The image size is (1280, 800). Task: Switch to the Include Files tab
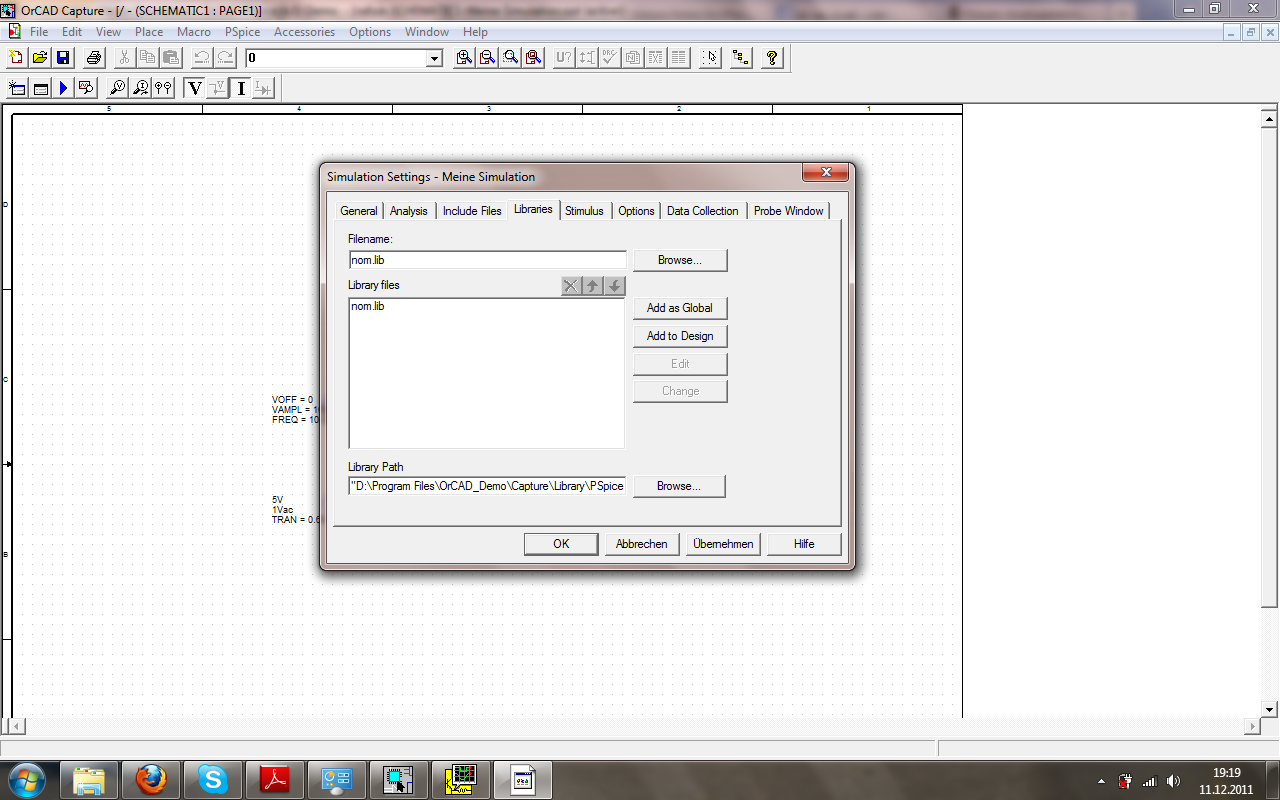[472, 211]
